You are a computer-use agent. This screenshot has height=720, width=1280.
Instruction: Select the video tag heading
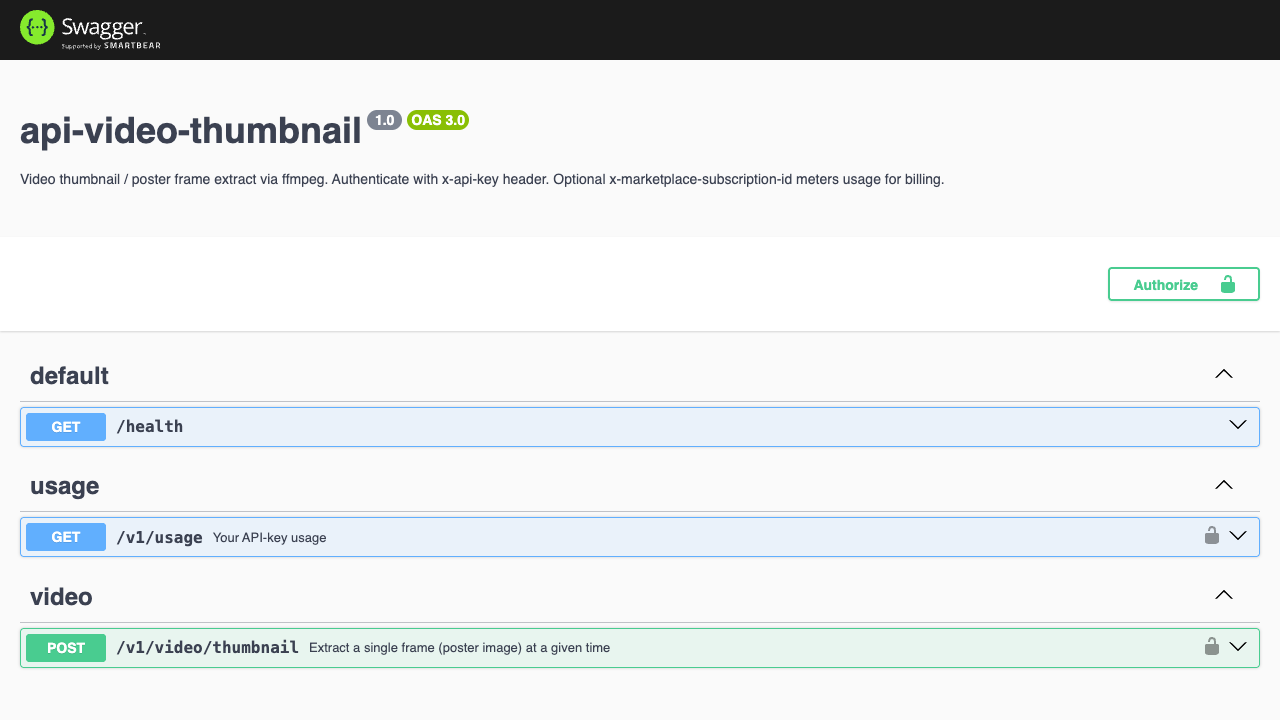coord(61,597)
